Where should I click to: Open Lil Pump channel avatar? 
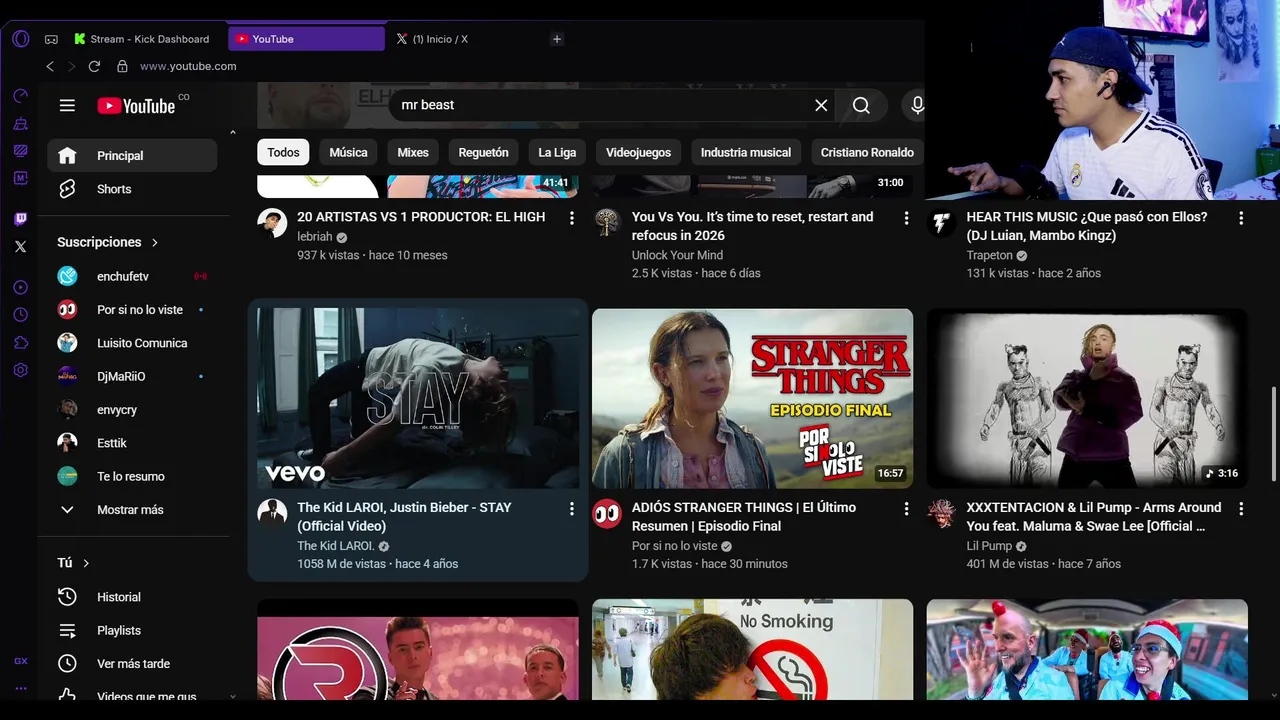[941, 514]
